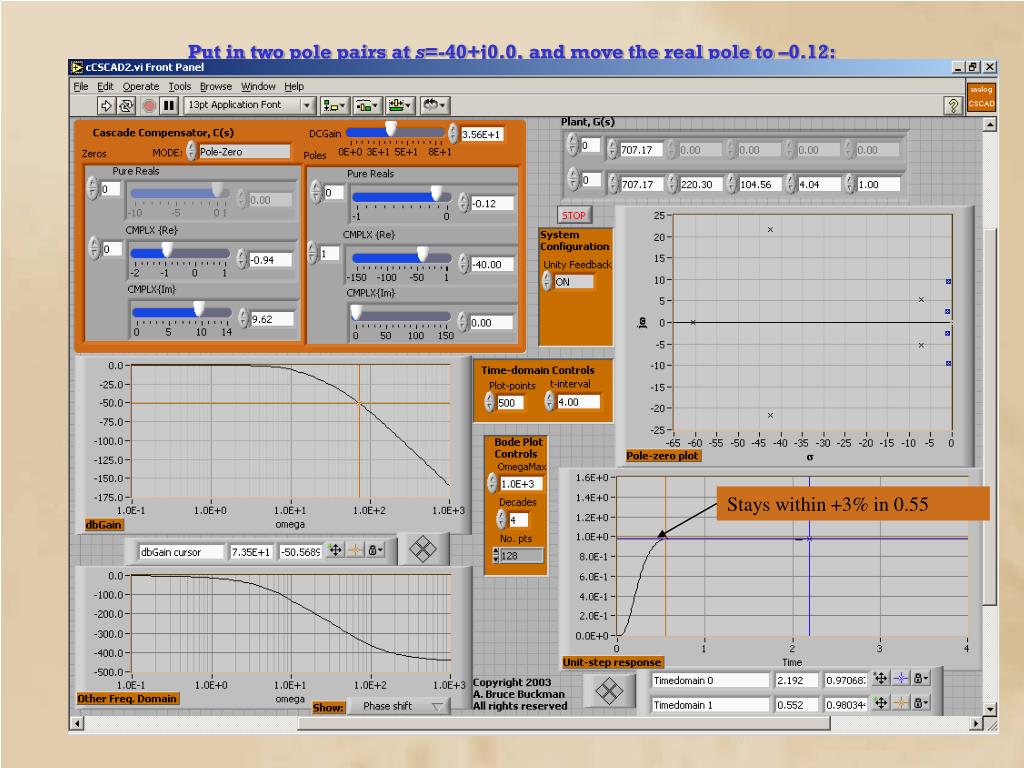The image size is (1024, 768).
Task: Click the DCGain value stepper arrows
Action: click(453, 134)
